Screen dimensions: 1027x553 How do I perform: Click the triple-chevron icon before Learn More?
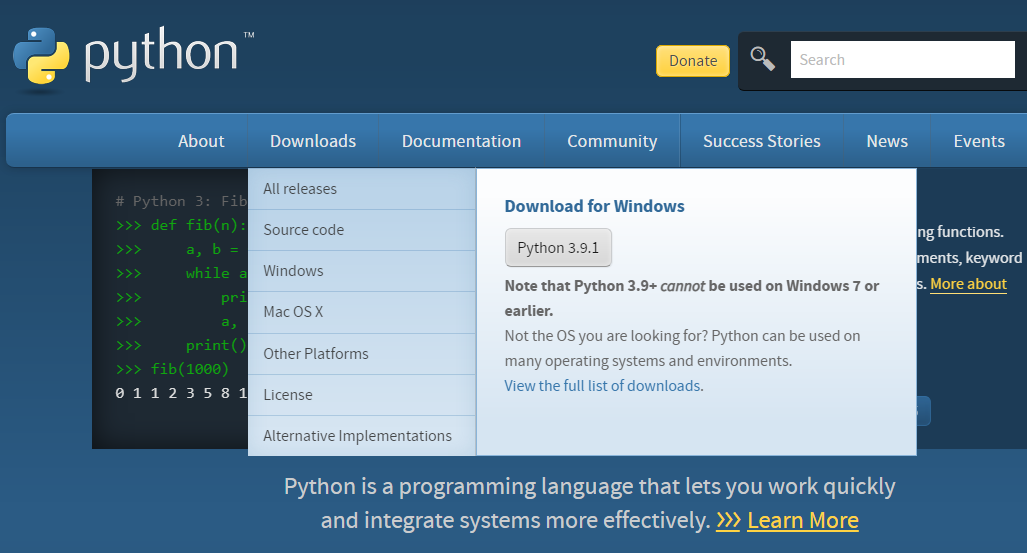728,521
